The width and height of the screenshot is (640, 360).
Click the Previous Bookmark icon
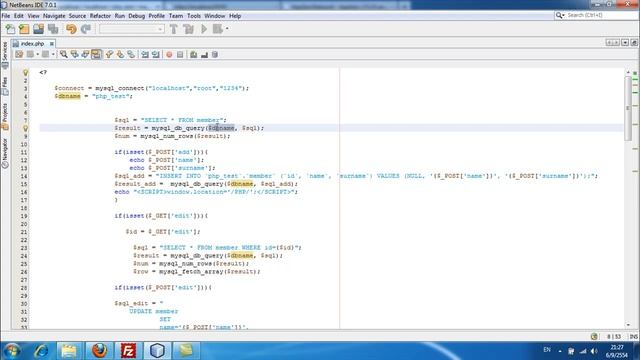(109, 54)
